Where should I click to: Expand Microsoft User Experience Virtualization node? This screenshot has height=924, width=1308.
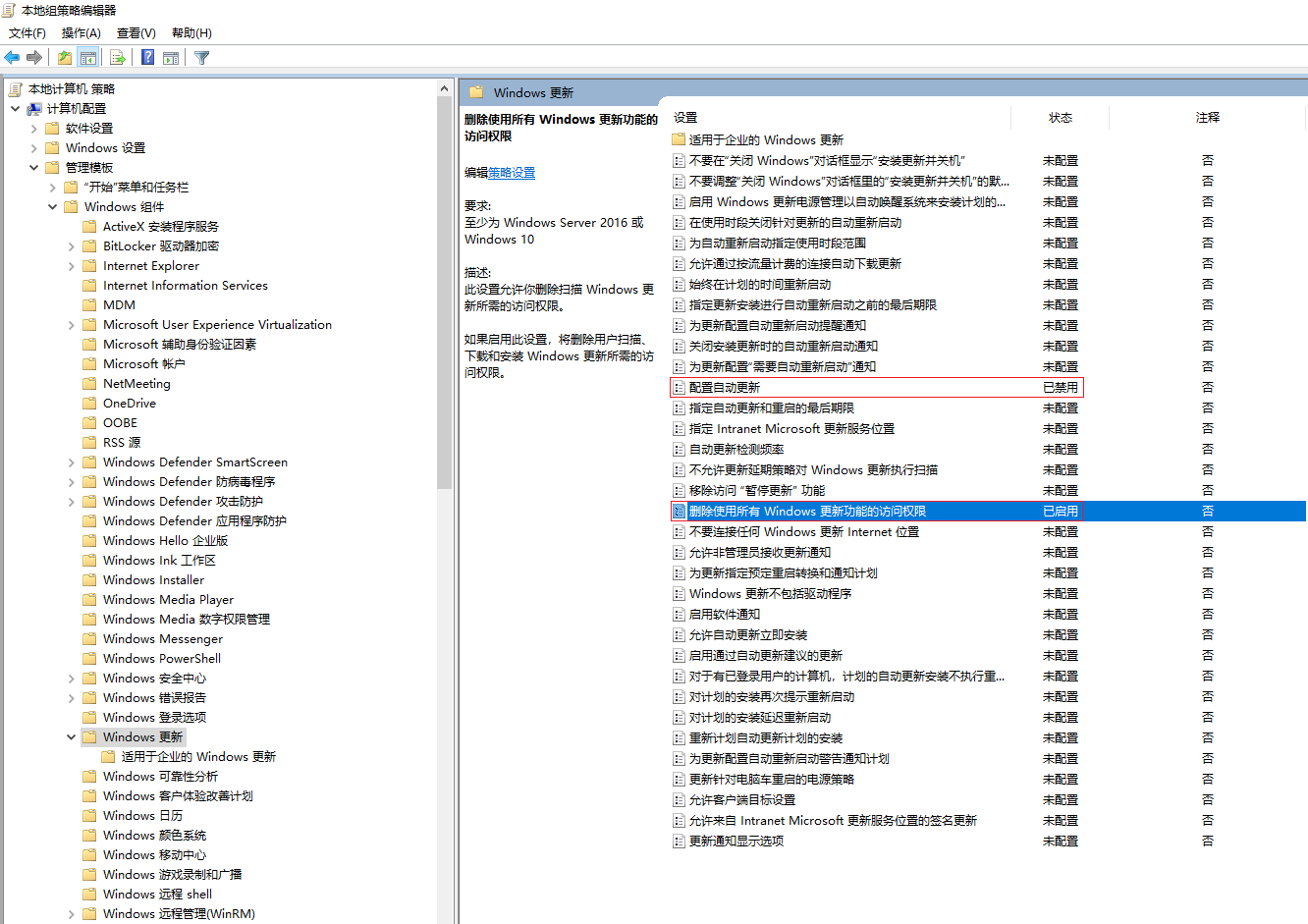[x=71, y=325]
